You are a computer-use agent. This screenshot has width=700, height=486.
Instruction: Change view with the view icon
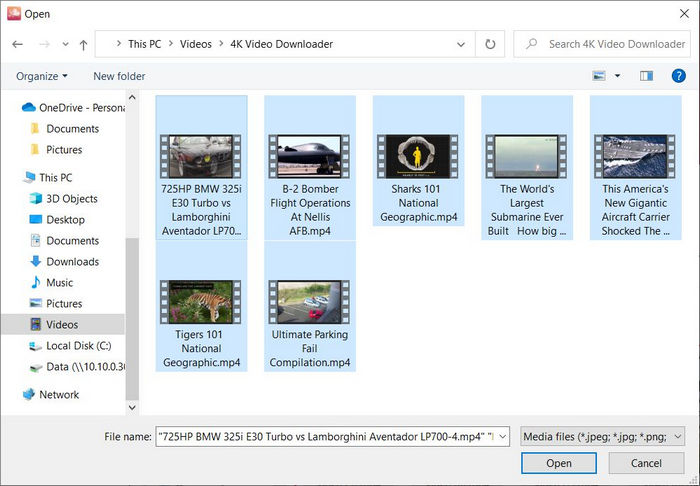(599, 76)
